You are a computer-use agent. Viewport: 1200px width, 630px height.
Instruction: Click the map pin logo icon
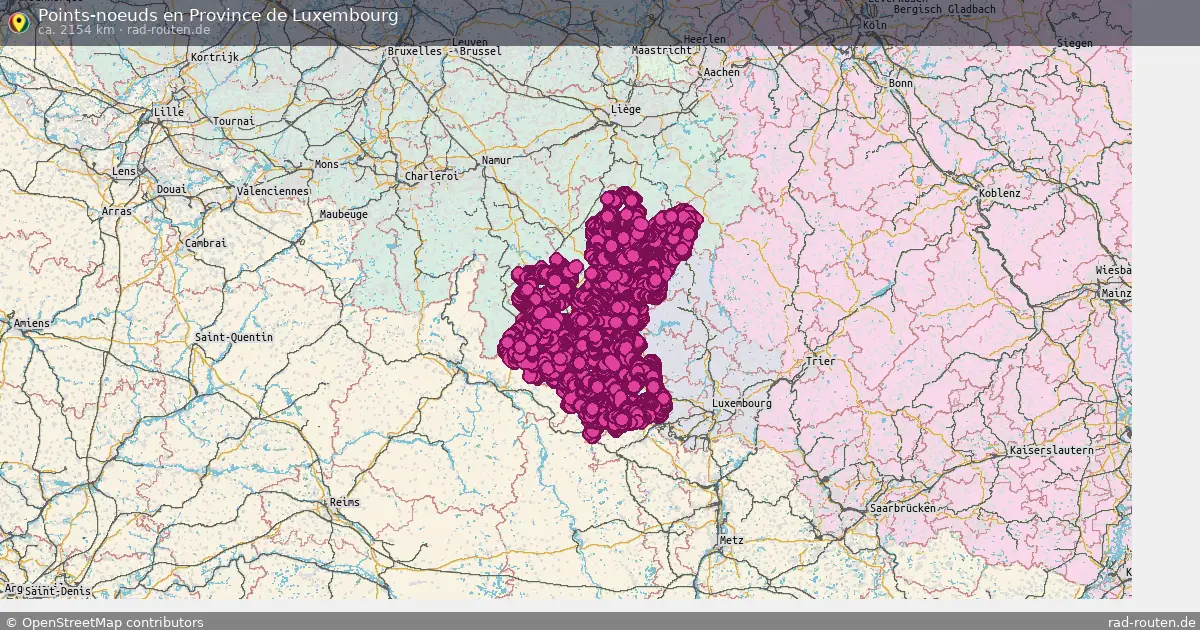[18, 22]
